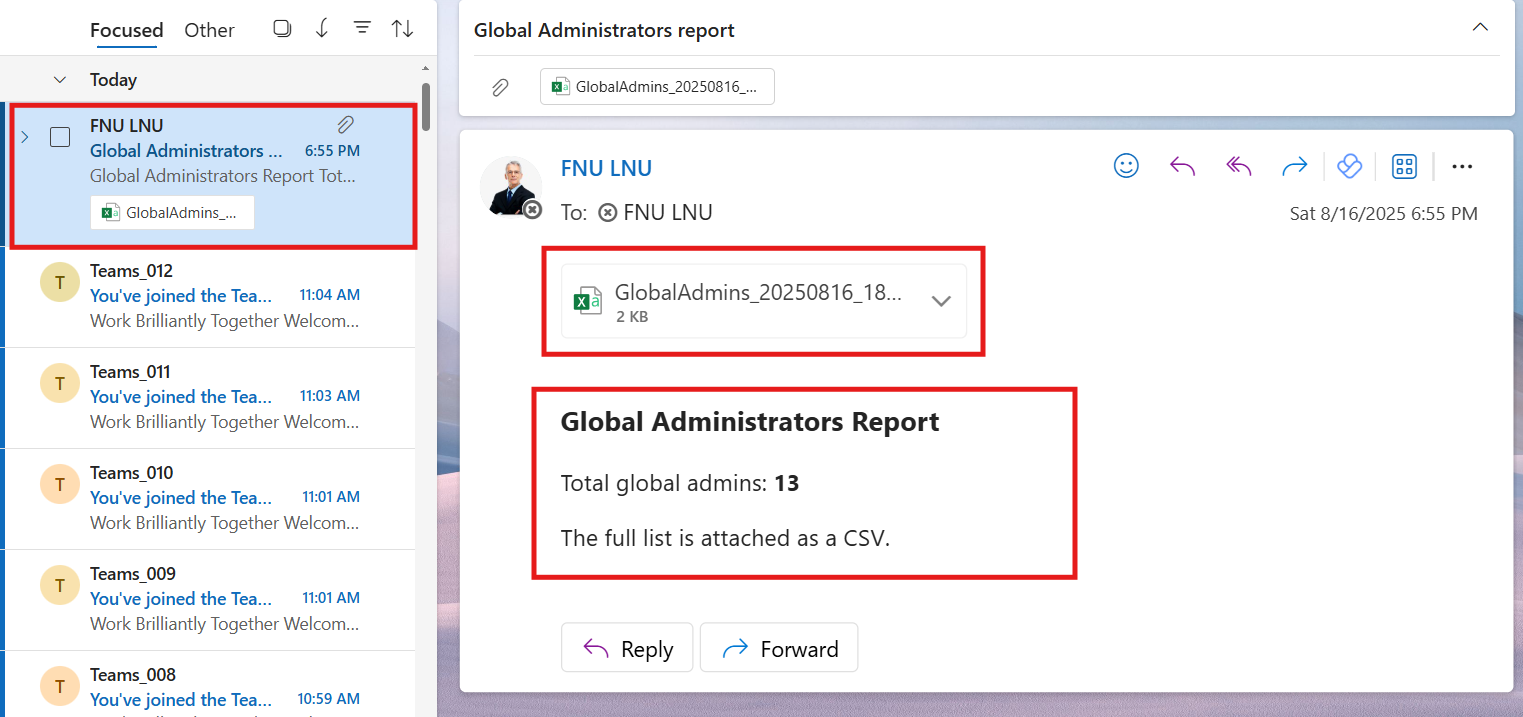Click the Reply arrow icon in message toolbar

coord(1183,166)
